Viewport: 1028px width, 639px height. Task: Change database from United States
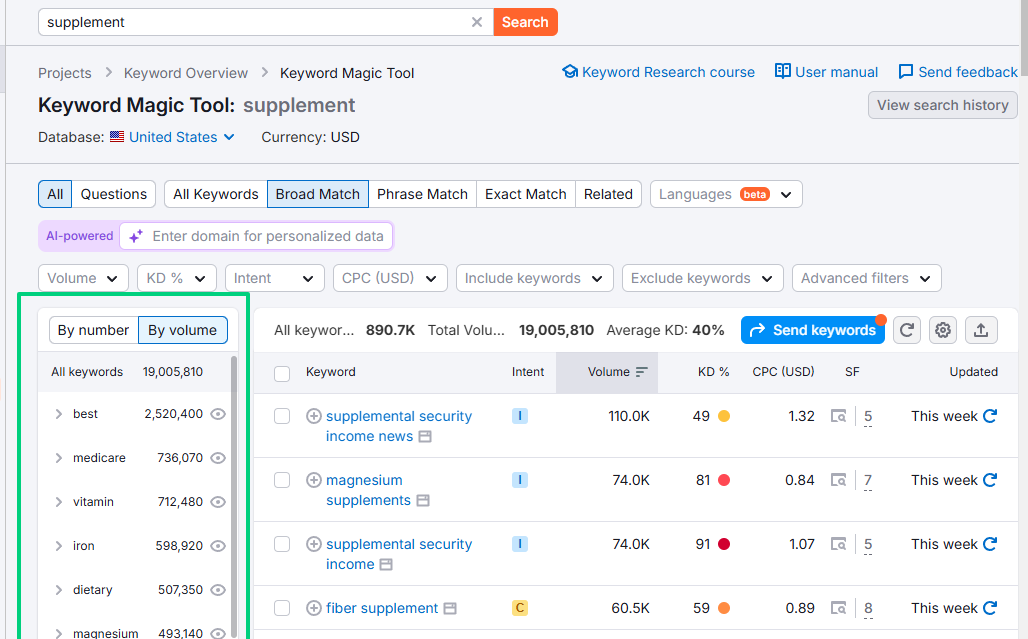(173, 137)
